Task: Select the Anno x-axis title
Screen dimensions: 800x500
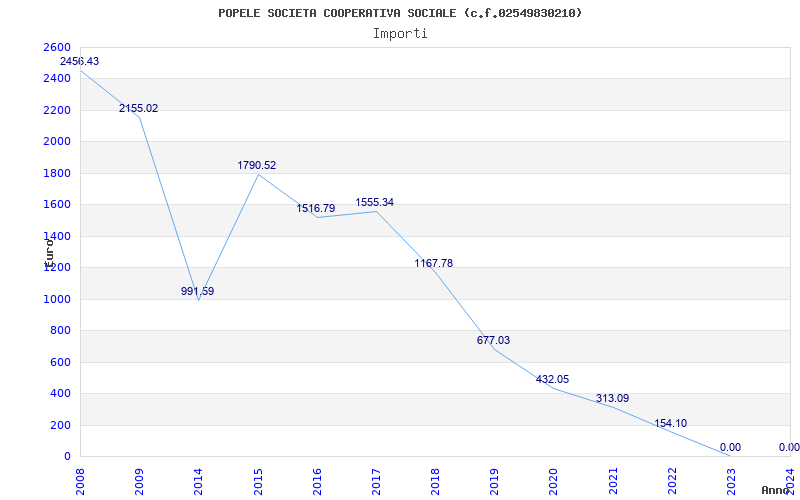Action: tap(776, 491)
